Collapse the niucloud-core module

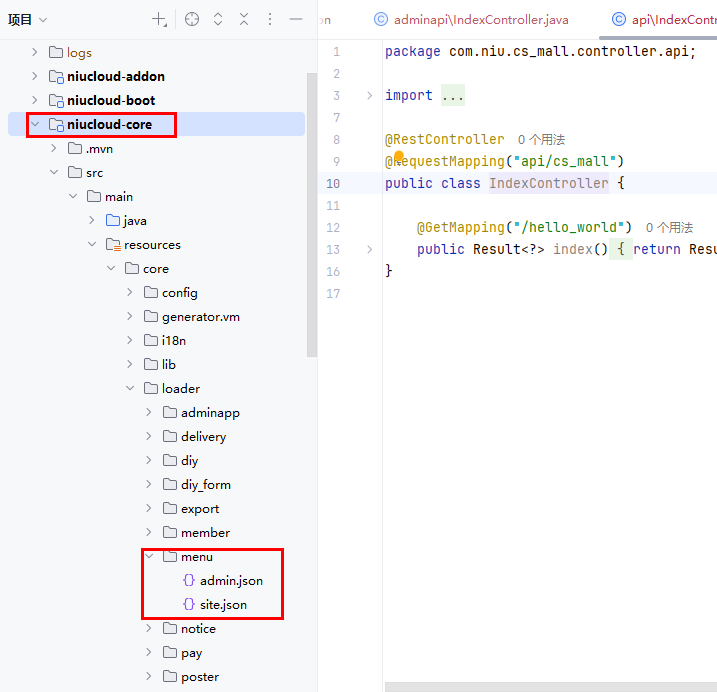[35, 125]
